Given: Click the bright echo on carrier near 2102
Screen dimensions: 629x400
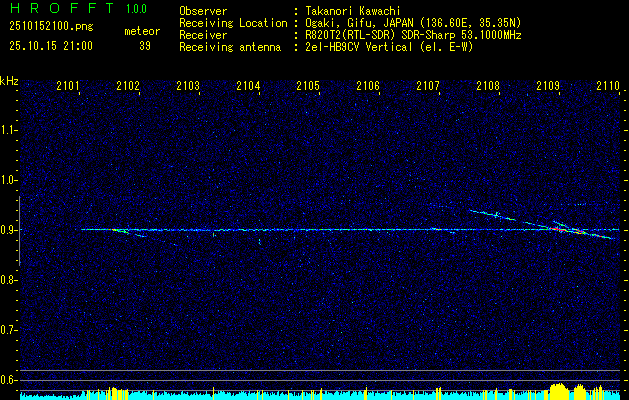Looking at the screenshot, I should point(119,230).
